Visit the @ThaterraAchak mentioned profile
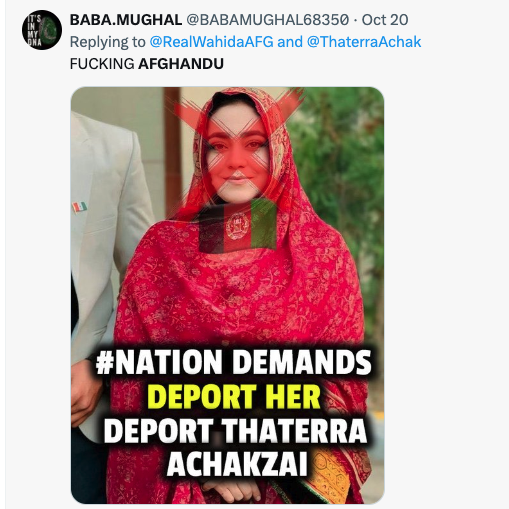Image resolution: width=509 pixels, height=509 pixels. (x=364, y=42)
